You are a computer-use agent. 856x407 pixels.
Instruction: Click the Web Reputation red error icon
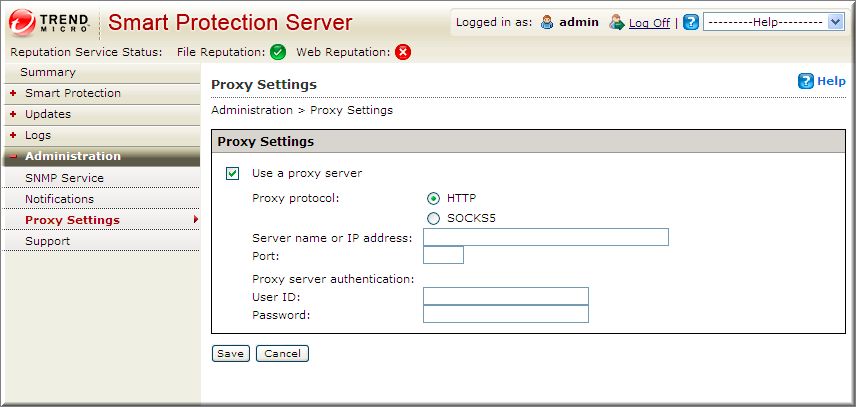[x=403, y=52]
